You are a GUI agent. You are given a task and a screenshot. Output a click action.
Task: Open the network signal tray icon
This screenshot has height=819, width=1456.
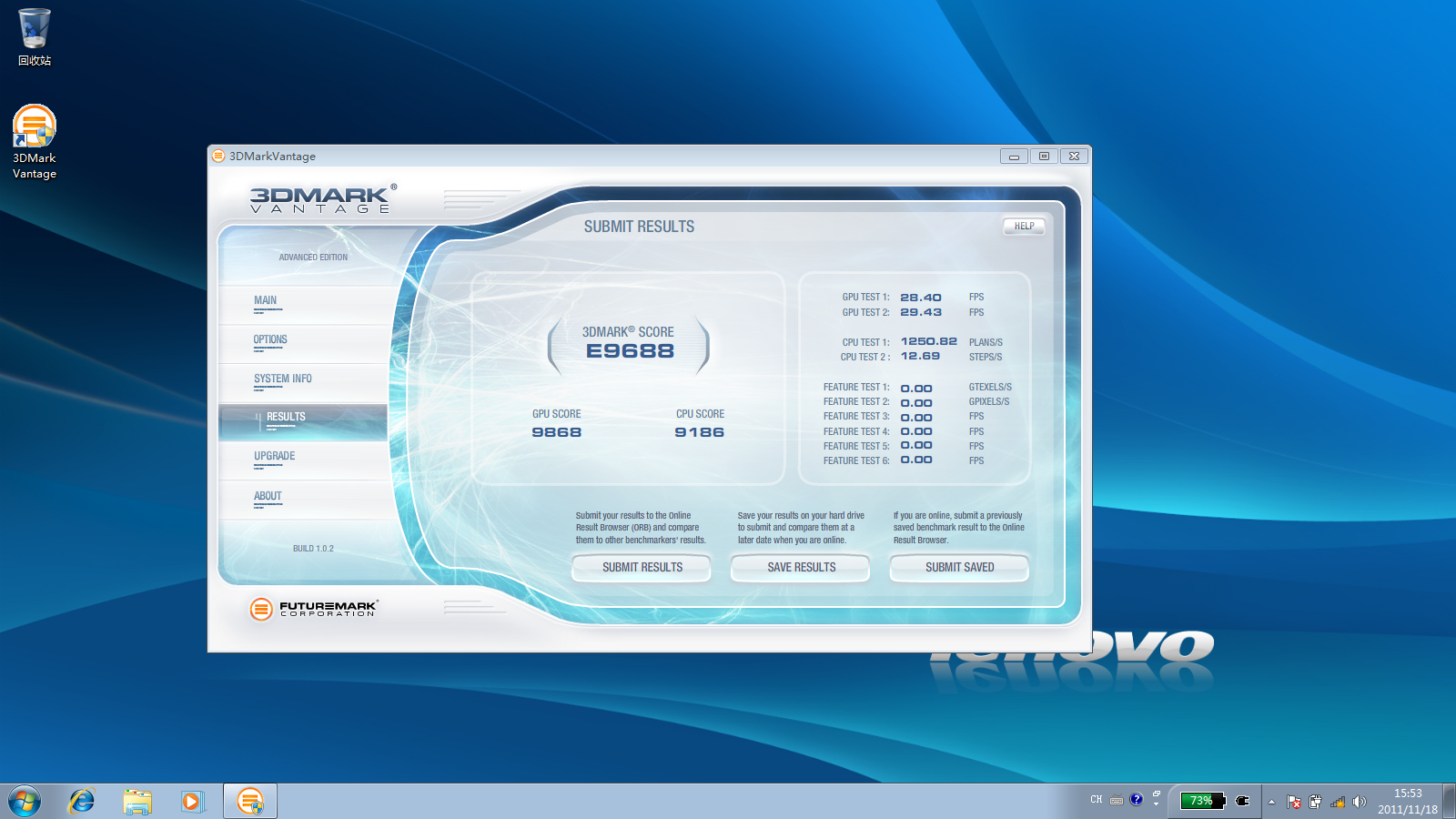pyautogui.click(x=1338, y=802)
